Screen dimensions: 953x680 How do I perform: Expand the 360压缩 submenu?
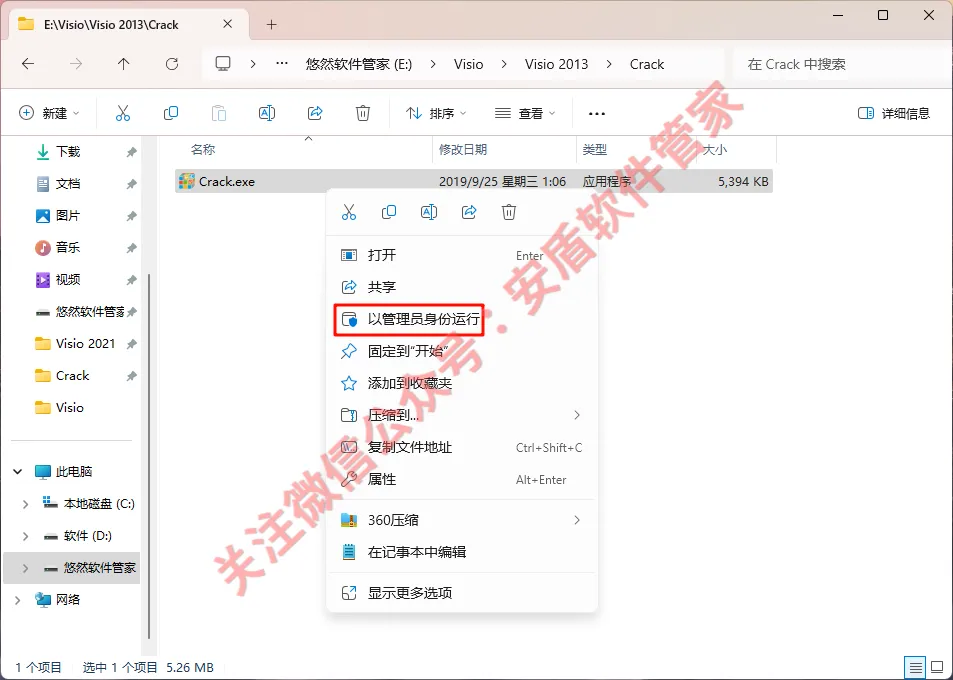[x=577, y=520]
